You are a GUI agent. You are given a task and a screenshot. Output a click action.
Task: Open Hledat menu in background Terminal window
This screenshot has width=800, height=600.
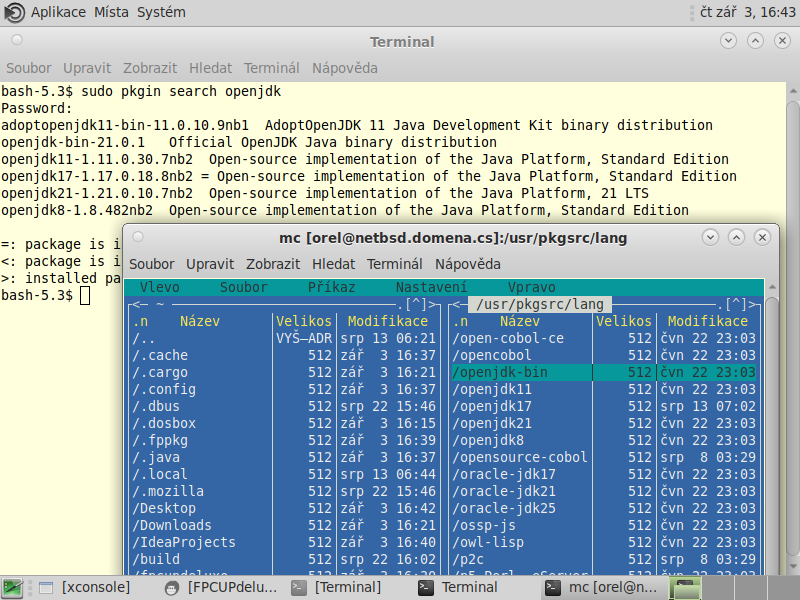click(210, 68)
